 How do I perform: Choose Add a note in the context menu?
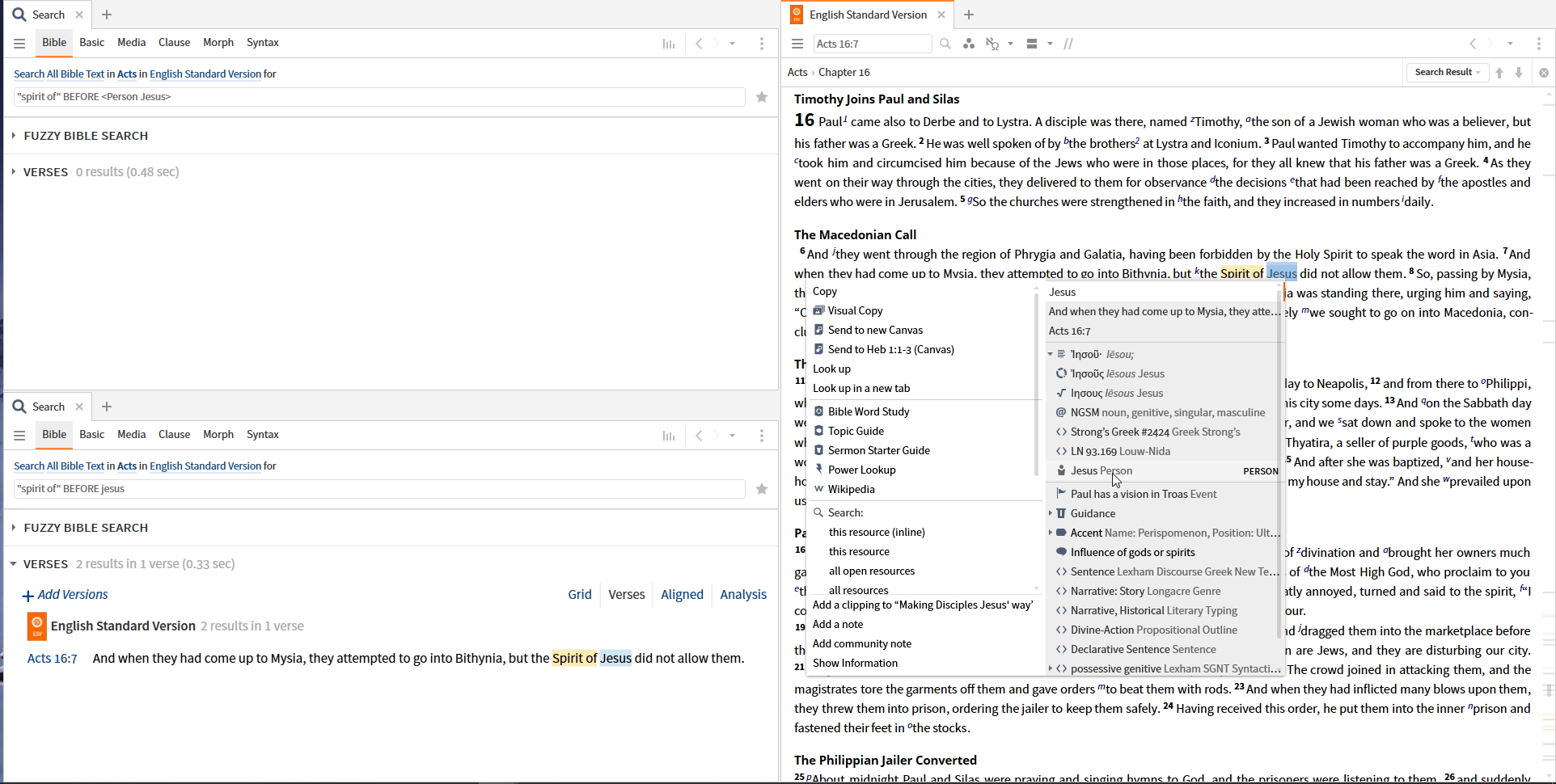point(838,625)
